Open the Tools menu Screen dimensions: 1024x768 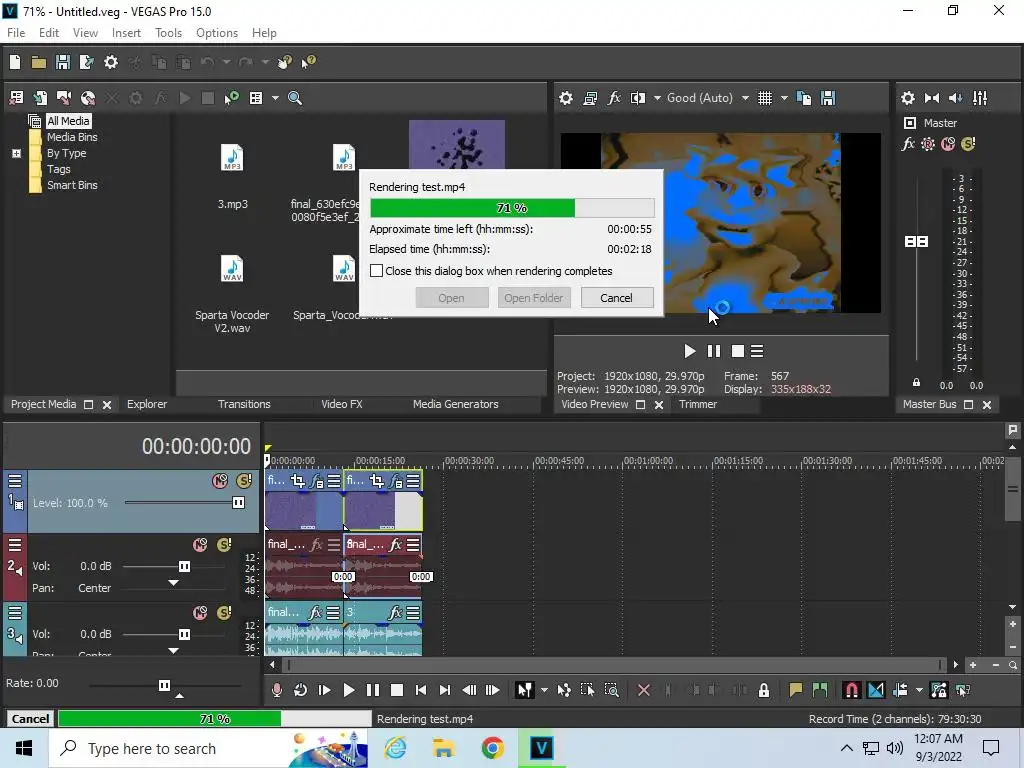pos(168,33)
